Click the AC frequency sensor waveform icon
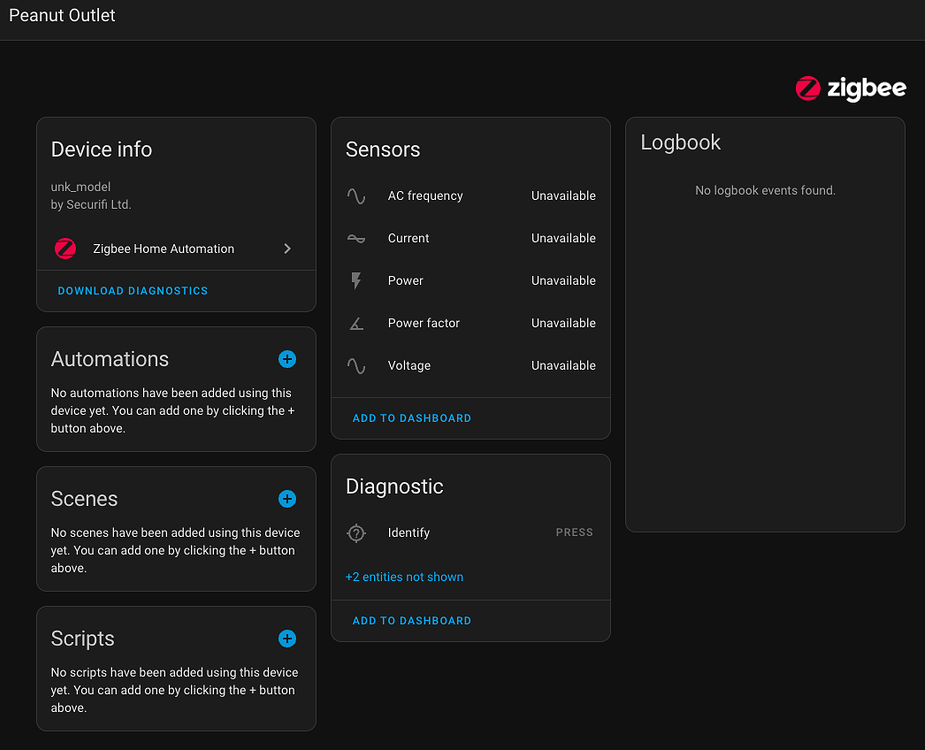The image size is (925, 750). tap(356, 195)
